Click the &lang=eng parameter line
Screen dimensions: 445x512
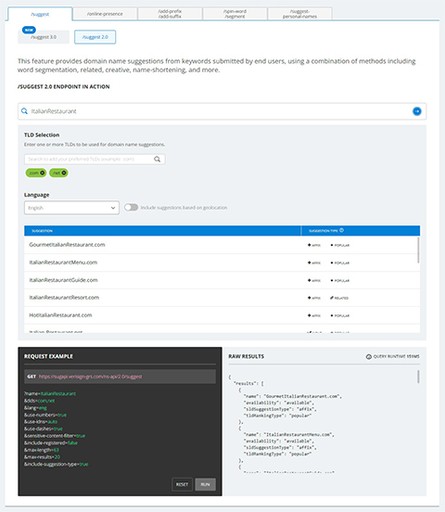point(35,408)
